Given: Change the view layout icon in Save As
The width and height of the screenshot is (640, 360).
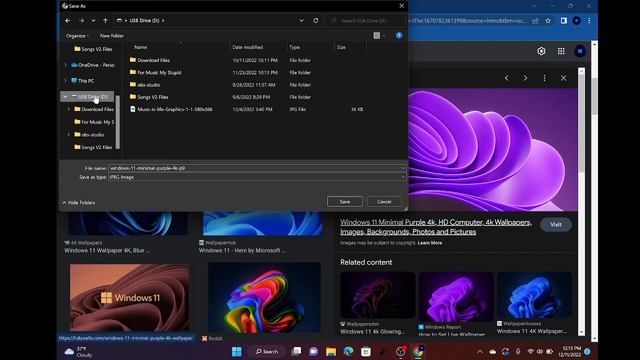Looking at the screenshot, I should 377,36.
